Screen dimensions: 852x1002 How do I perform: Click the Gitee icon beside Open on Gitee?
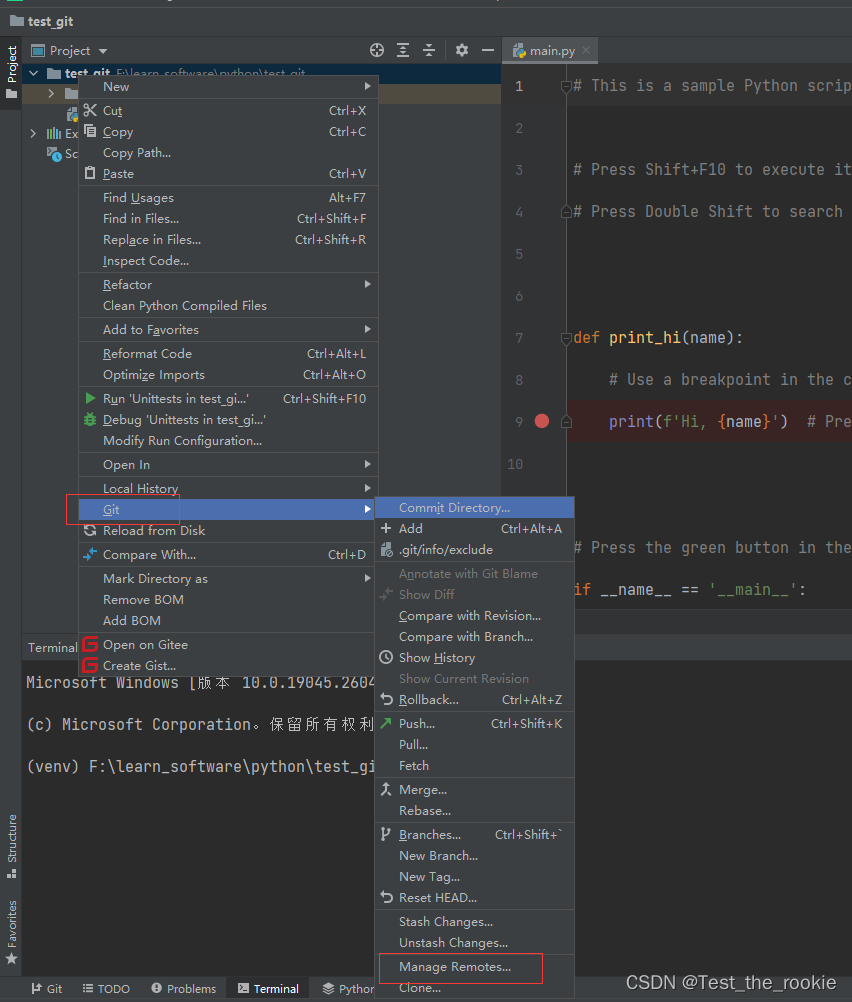tap(89, 645)
